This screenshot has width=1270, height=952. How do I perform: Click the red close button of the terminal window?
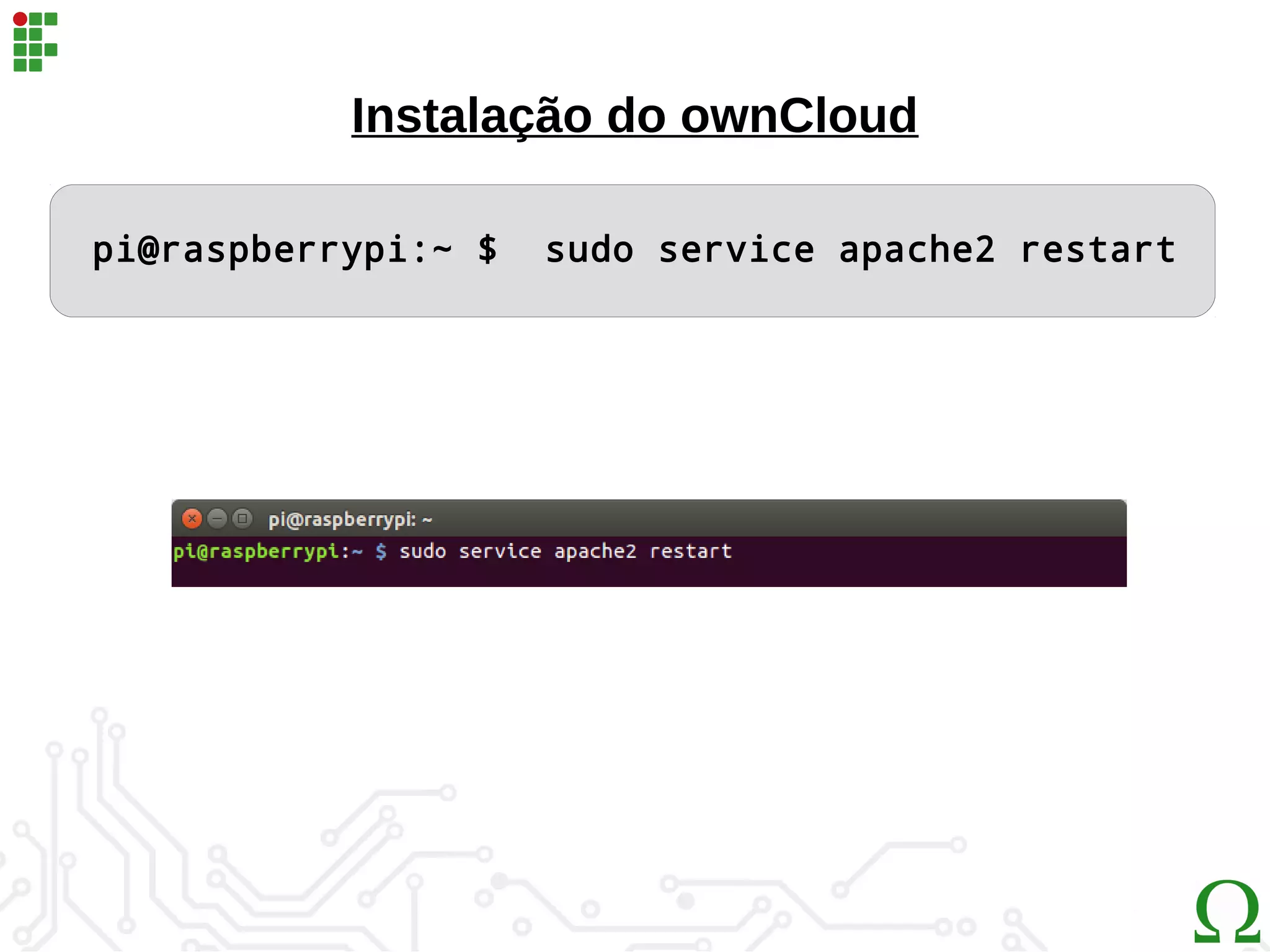[192, 518]
